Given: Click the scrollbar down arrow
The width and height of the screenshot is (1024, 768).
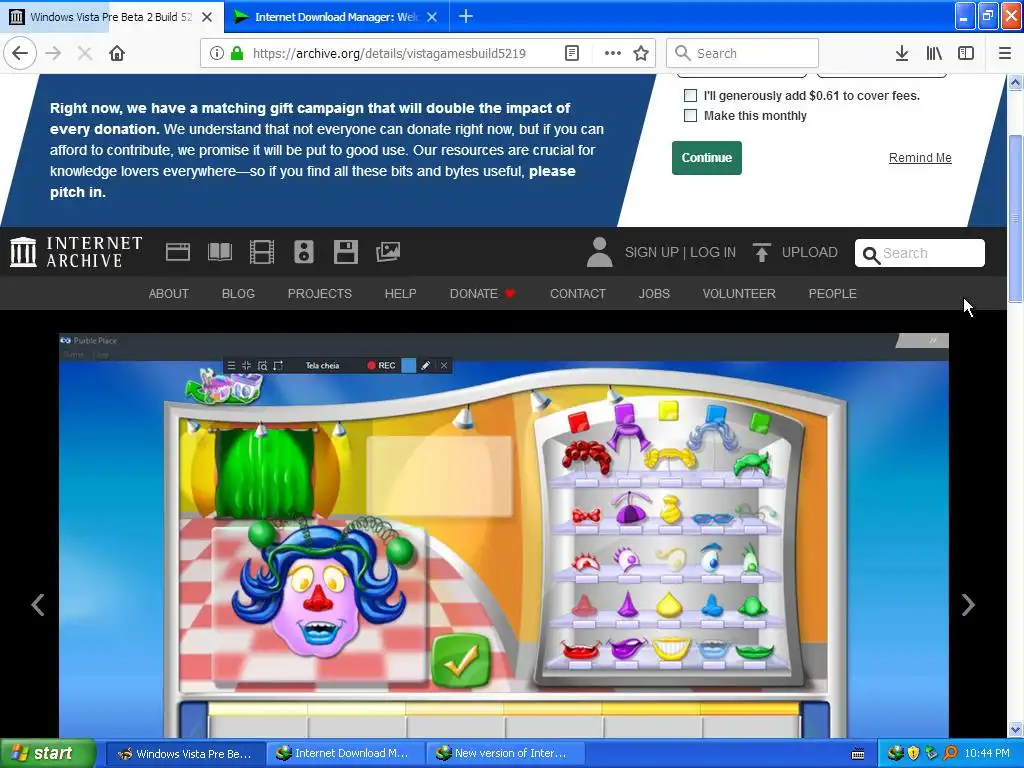Looking at the screenshot, I should coord(1016,729).
